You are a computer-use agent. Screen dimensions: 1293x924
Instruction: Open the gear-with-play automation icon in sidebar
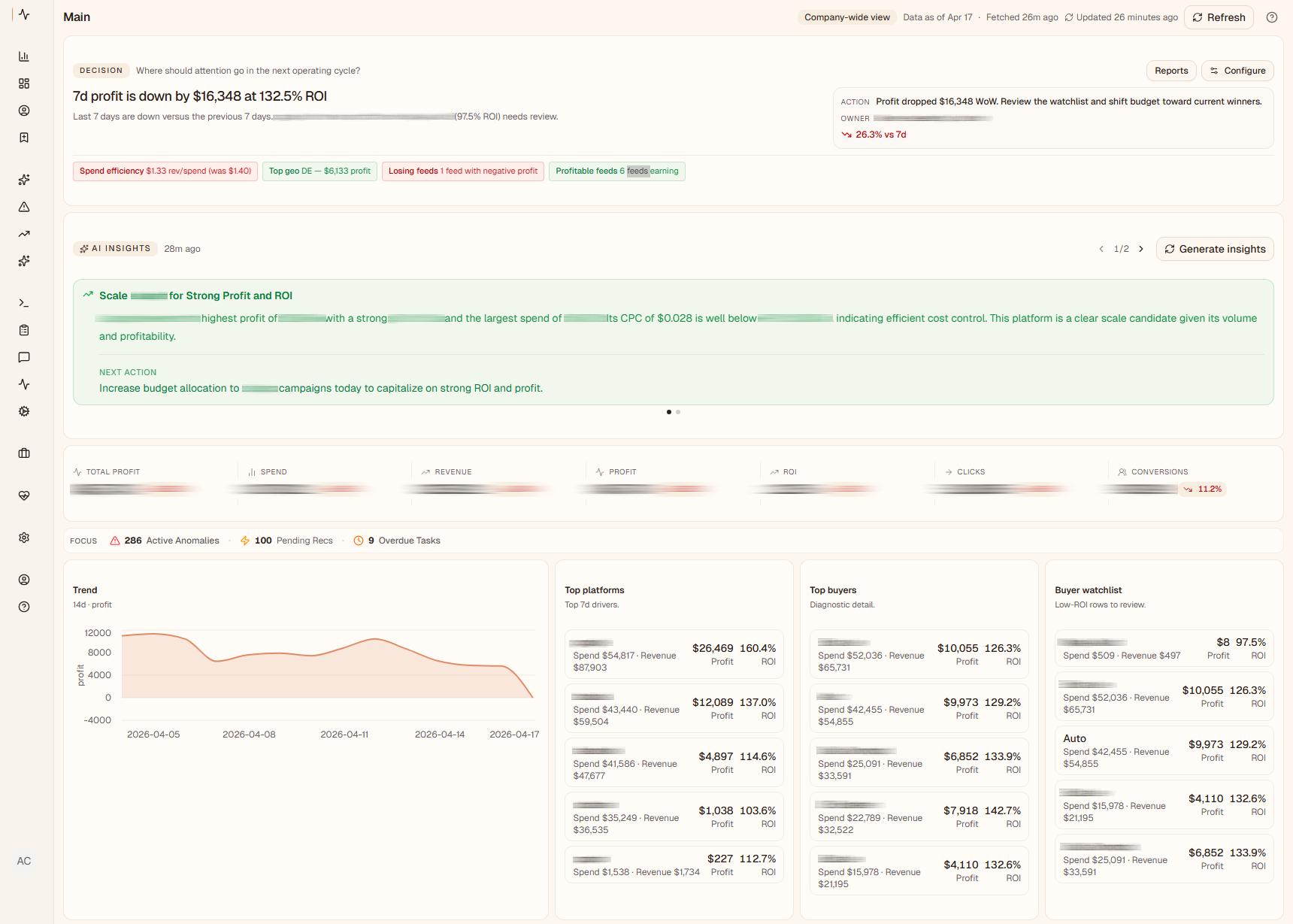coord(24,411)
